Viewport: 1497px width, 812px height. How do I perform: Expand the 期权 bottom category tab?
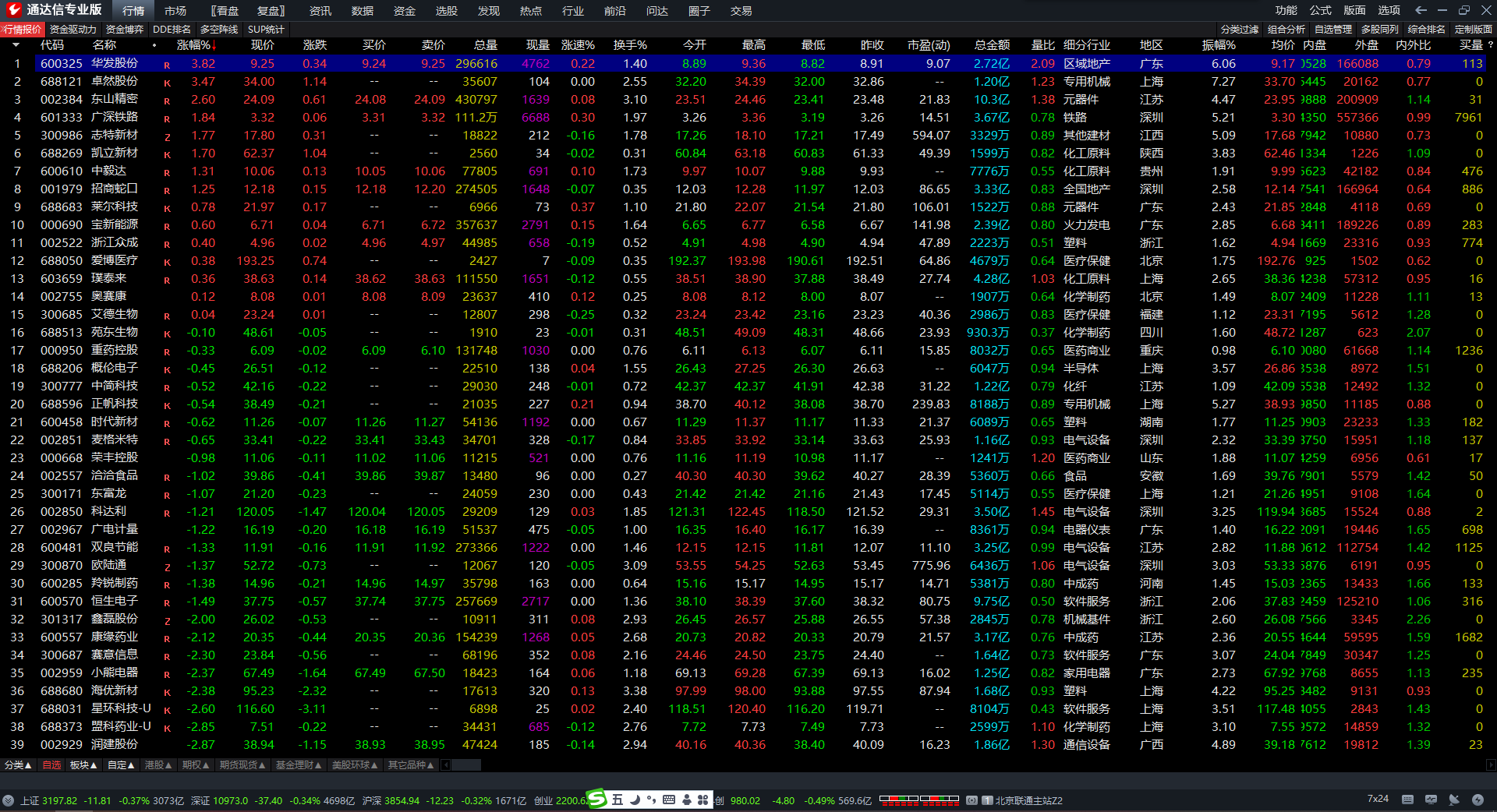(196, 764)
